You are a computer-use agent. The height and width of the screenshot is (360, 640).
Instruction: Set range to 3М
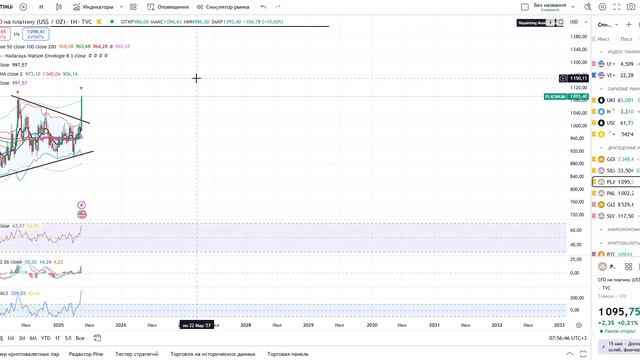22,338
